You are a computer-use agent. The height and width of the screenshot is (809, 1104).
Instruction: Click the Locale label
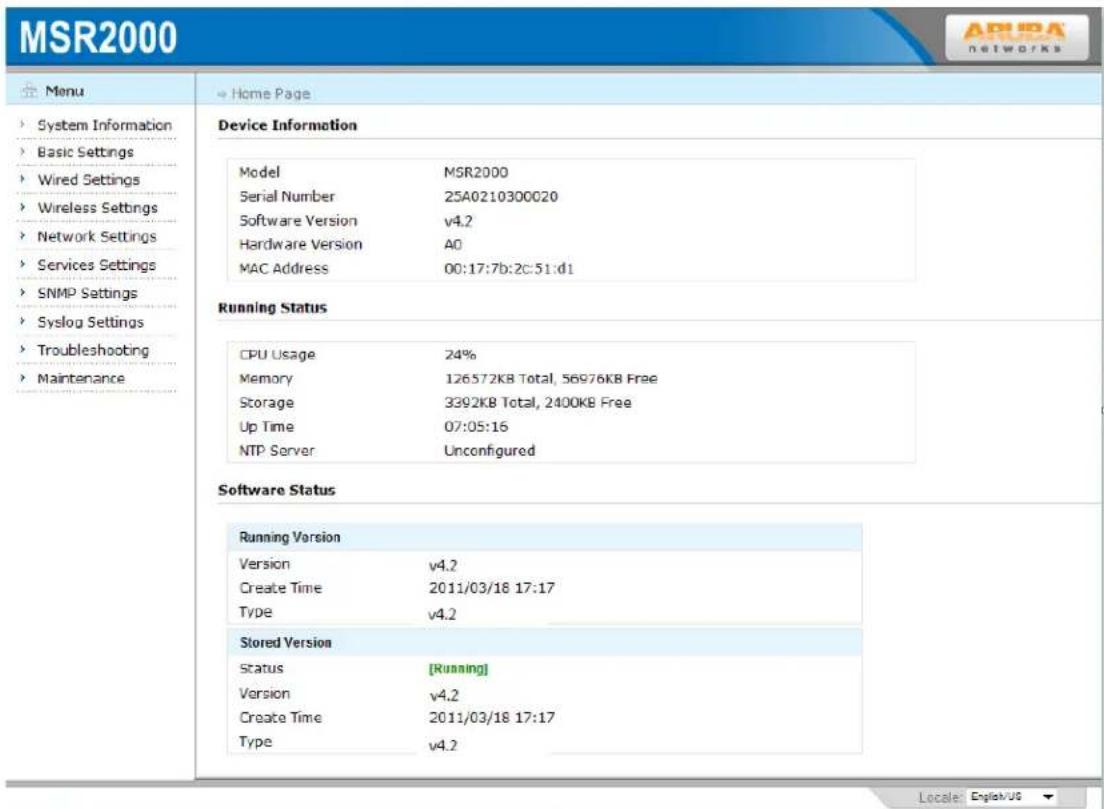pyautogui.click(x=939, y=797)
